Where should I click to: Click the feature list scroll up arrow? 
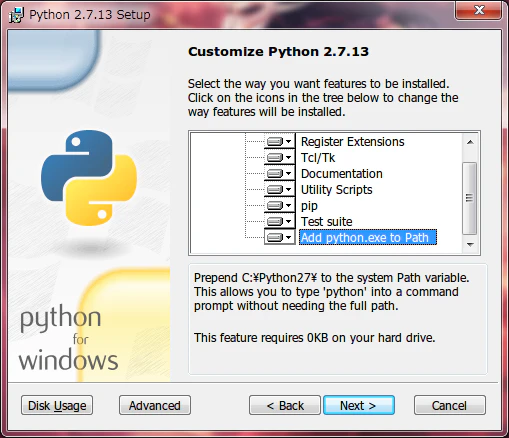pos(470,142)
